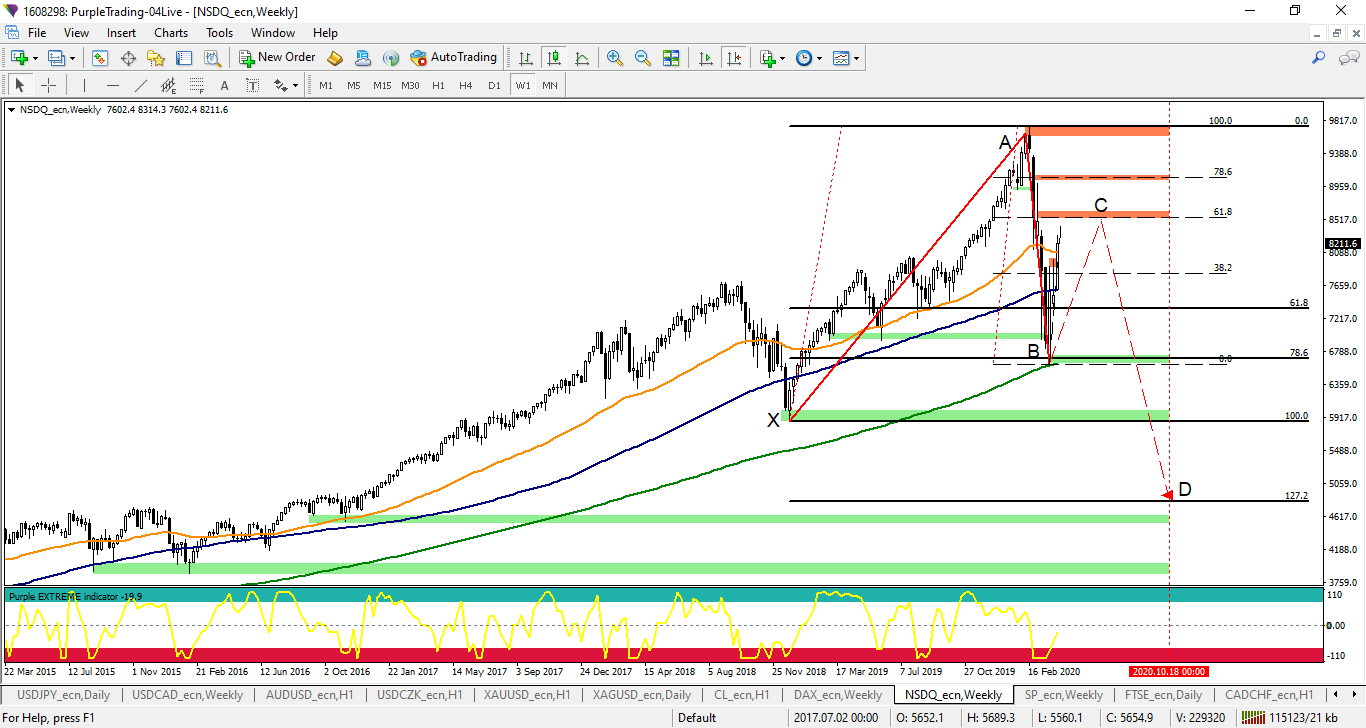Screen dimensions: 1366x728
Task: Open the Insert menu
Action: [121, 33]
